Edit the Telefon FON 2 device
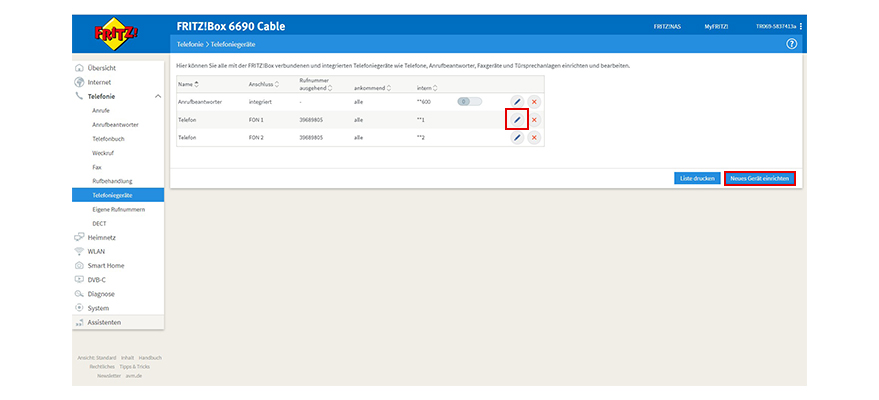This screenshot has width=879, height=400. pos(517,137)
